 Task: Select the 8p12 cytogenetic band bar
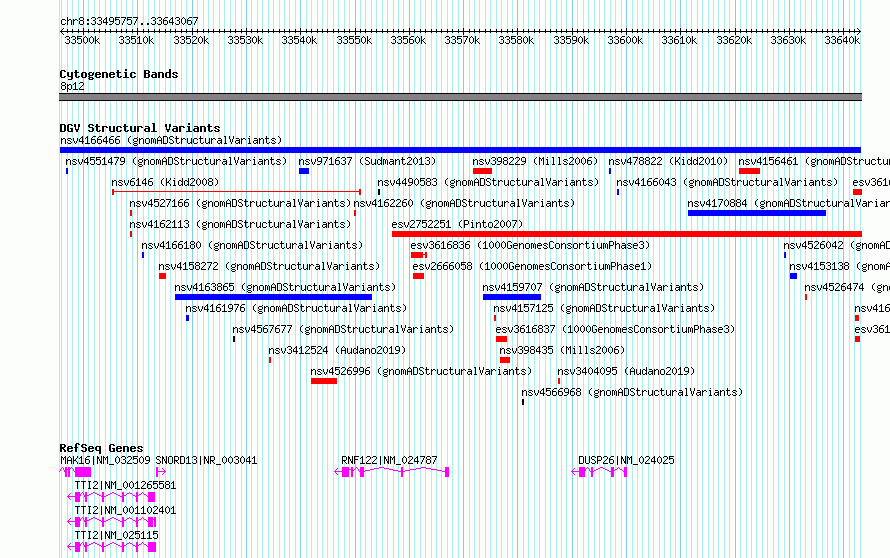coord(460,97)
